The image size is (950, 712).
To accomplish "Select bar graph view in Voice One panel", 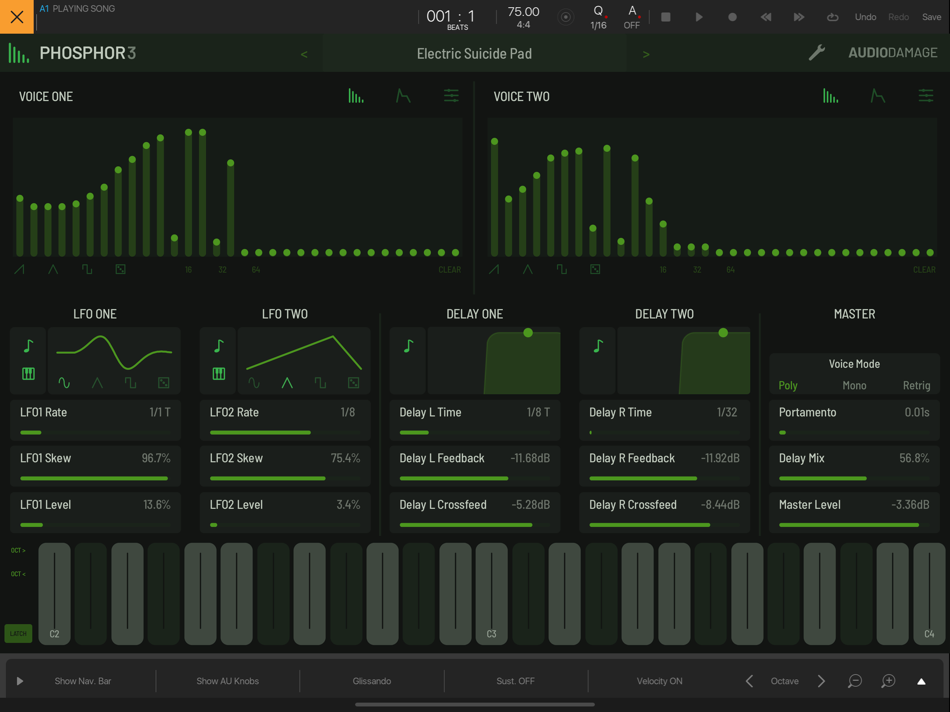I will tap(356, 96).
